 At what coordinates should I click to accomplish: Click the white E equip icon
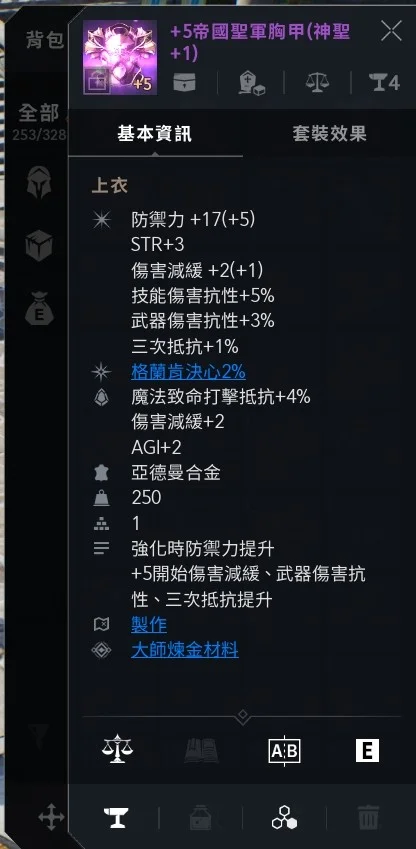367,751
